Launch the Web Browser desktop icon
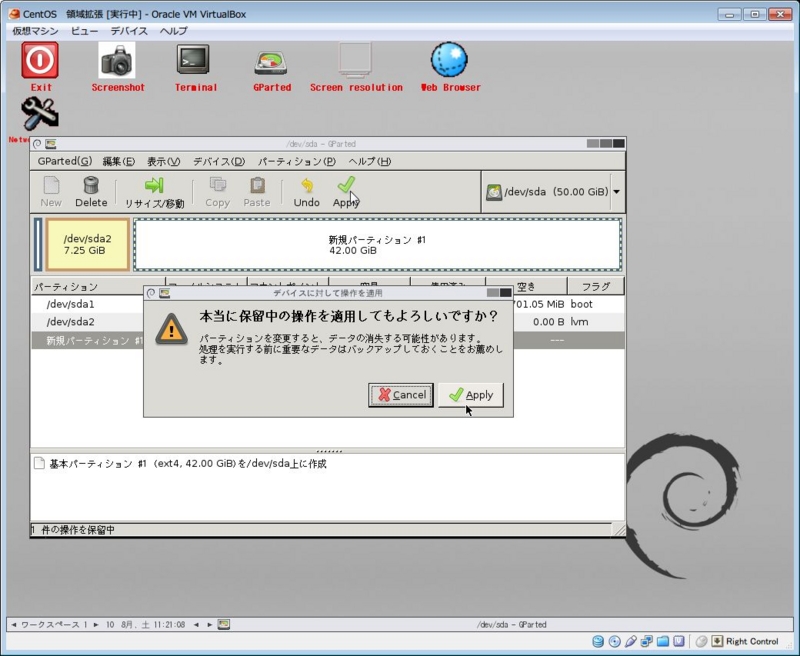Image resolution: width=800 pixels, height=656 pixels. pos(449,62)
